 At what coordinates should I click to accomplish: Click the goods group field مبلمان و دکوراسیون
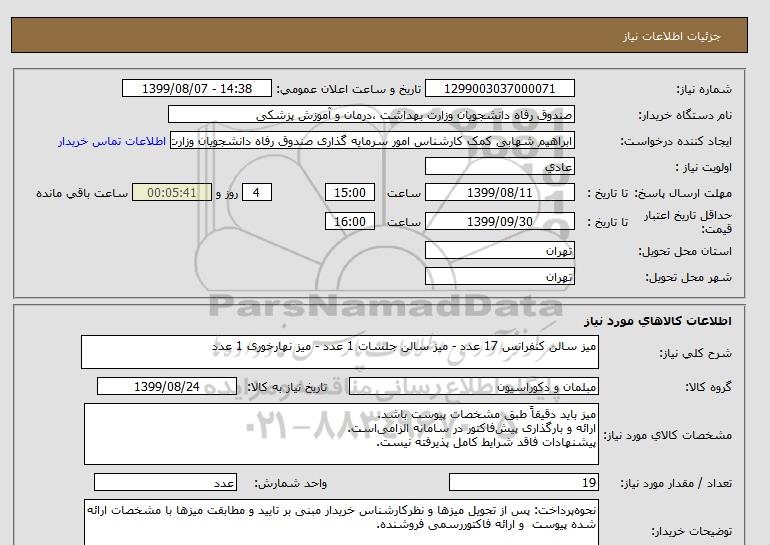point(473,386)
